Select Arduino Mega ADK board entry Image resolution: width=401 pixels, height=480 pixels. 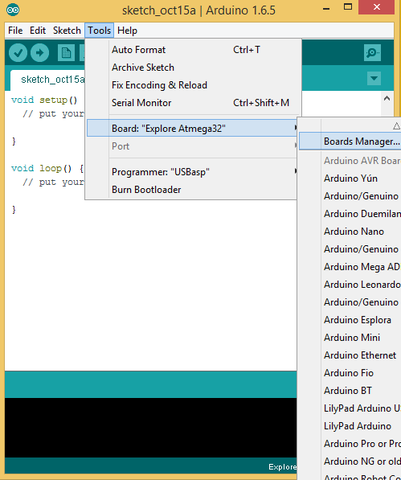pyautogui.click(x=350, y=267)
